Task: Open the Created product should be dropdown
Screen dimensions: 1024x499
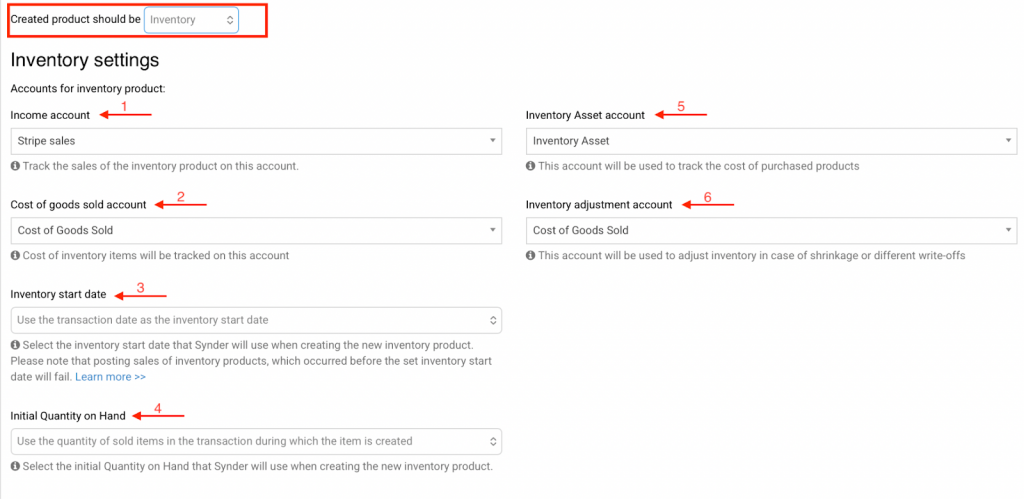Action: click(191, 20)
